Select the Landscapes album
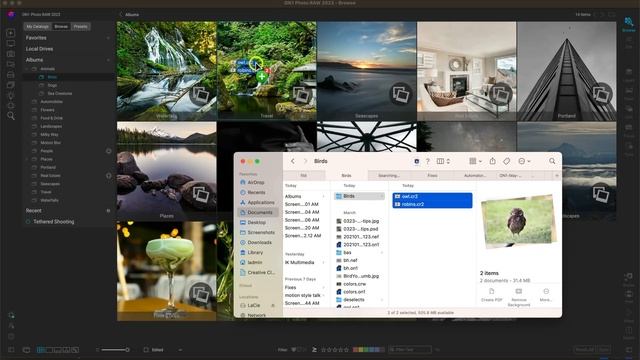The image size is (640, 360). 51,127
